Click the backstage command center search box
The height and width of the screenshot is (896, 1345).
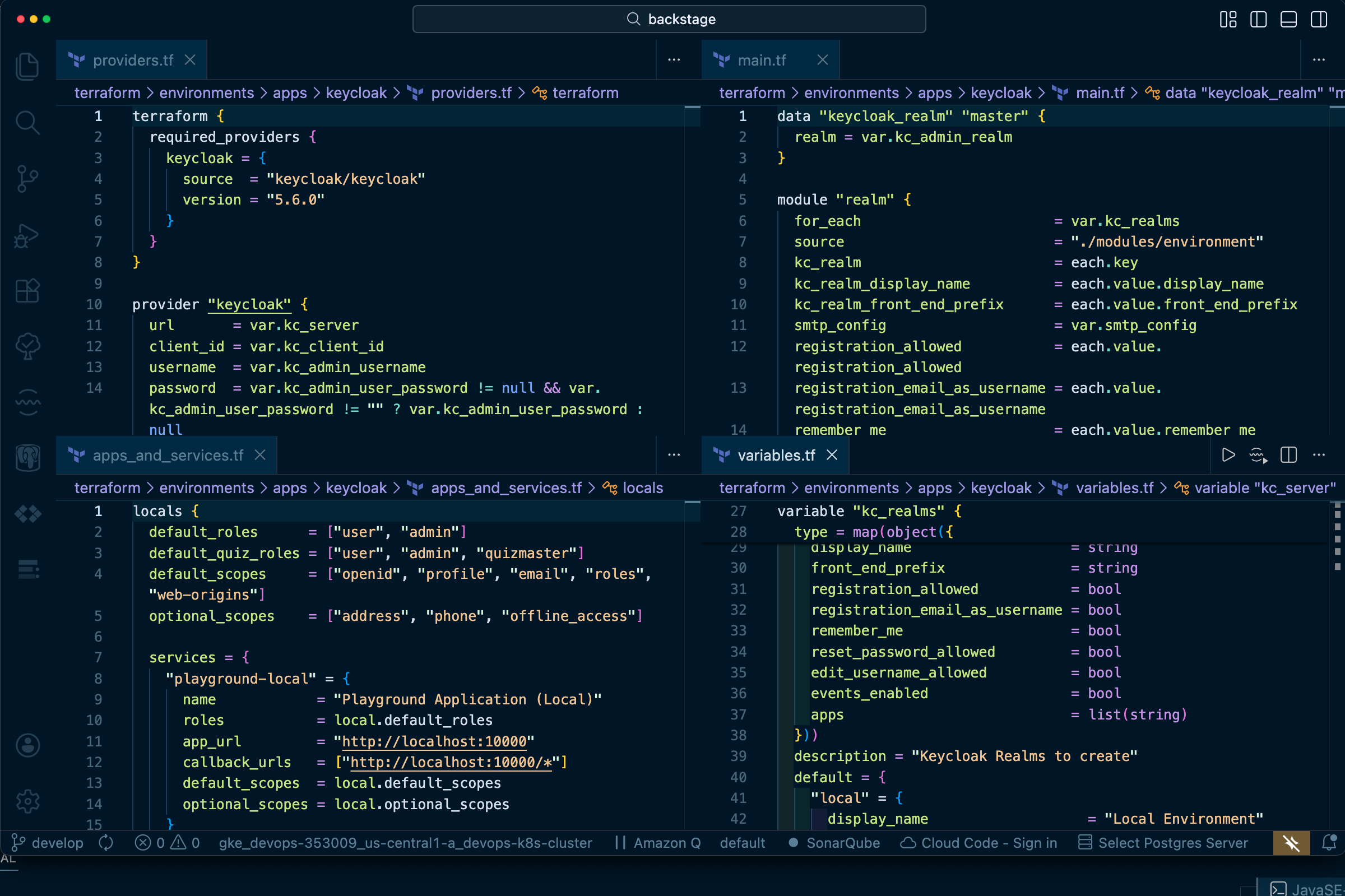(x=669, y=20)
